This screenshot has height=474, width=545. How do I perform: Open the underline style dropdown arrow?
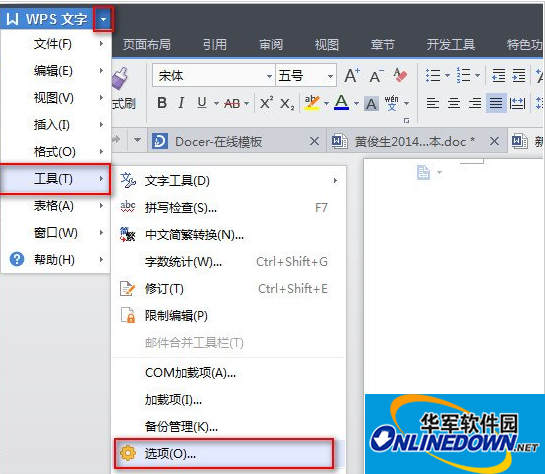216,103
